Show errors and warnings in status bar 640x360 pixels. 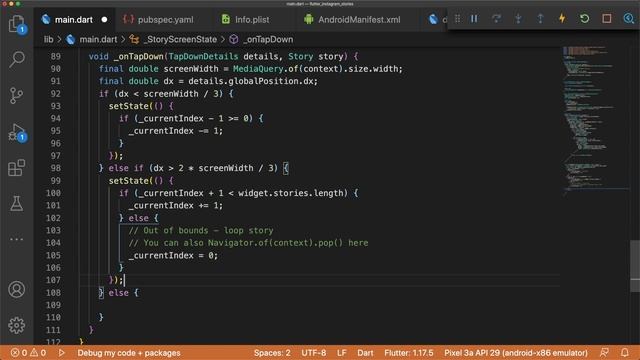[x=28, y=353]
